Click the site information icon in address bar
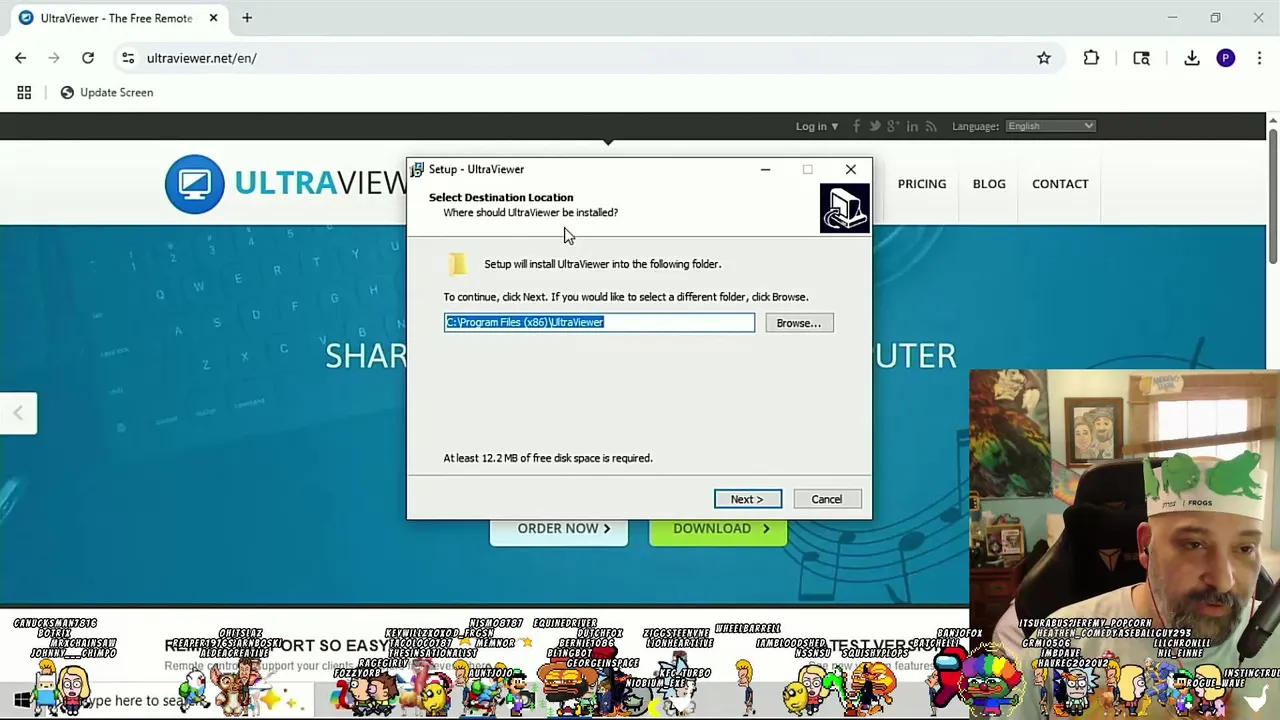The width and height of the screenshot is (1280, 720). [x=128, y=58]
